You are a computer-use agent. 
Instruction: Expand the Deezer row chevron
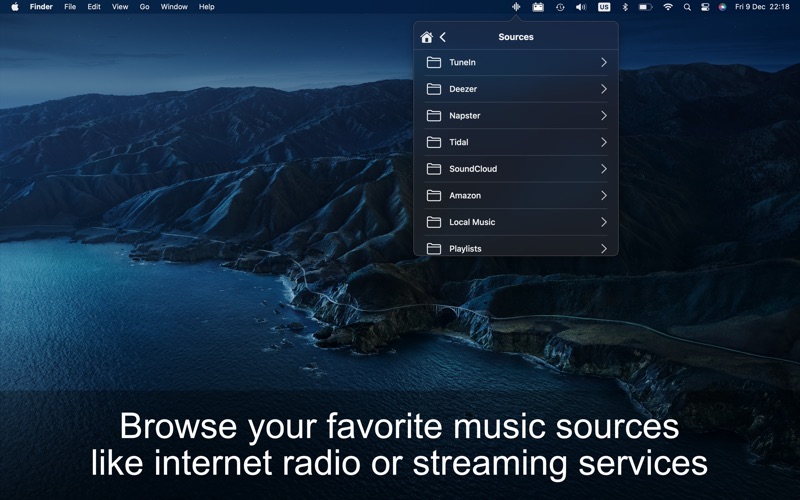[x=604, y=89]
